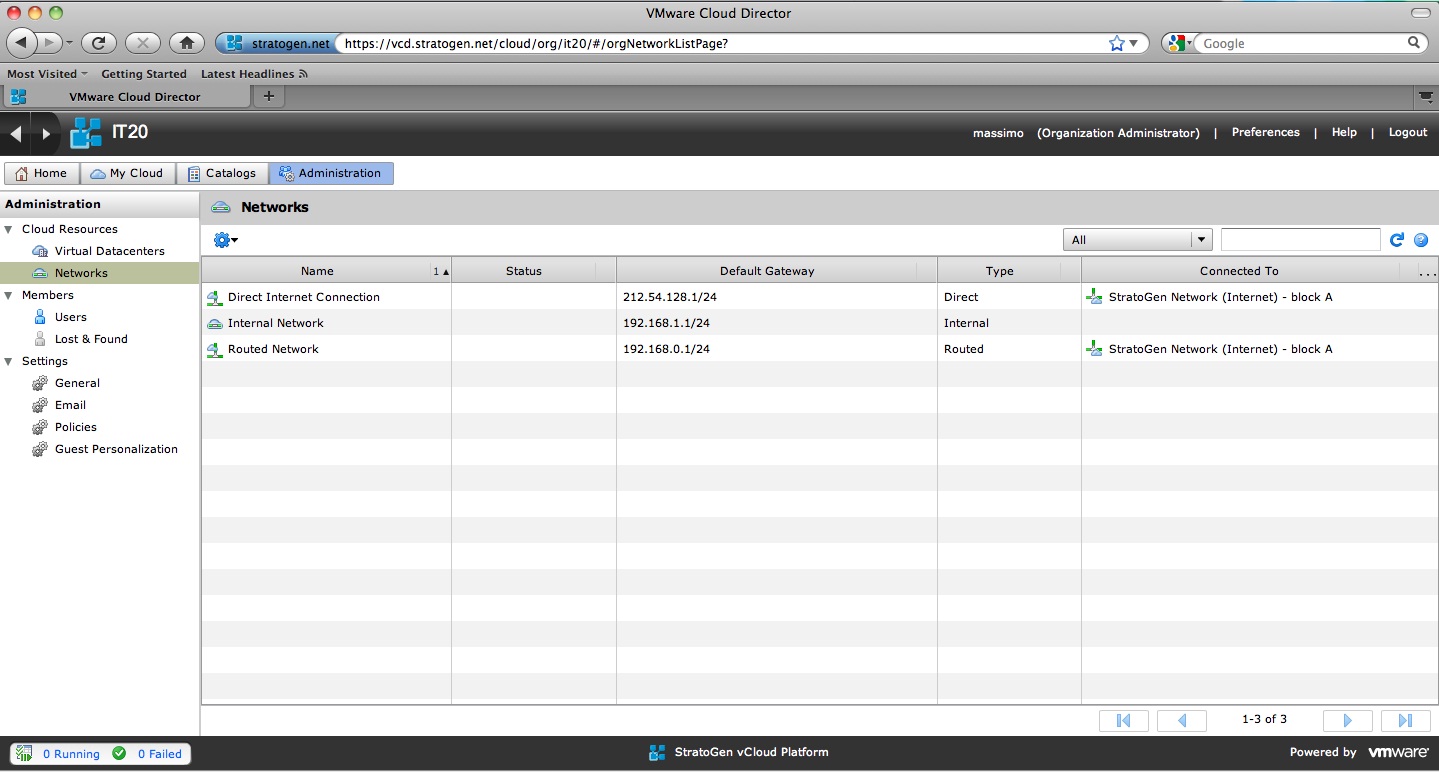
Task: Click the Internal Network row icon
Action: point(215,323)
